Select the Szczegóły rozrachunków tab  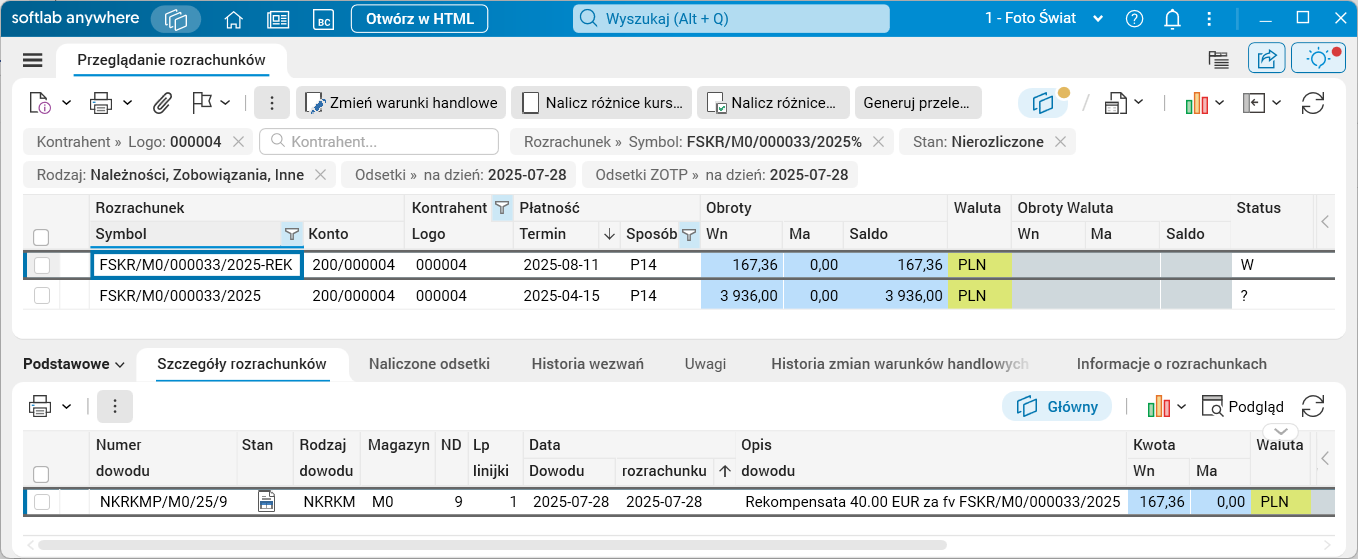pos(242,364)
